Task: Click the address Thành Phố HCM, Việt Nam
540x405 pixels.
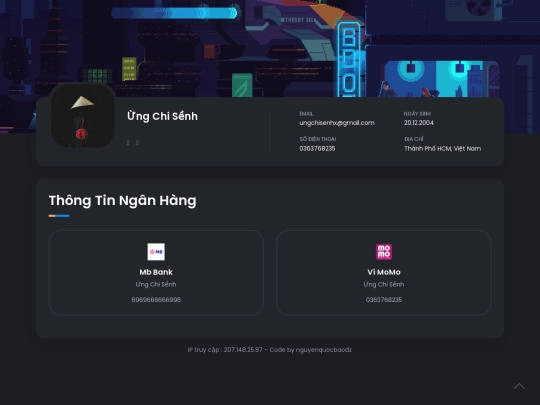Action: [x=443, y=148]
